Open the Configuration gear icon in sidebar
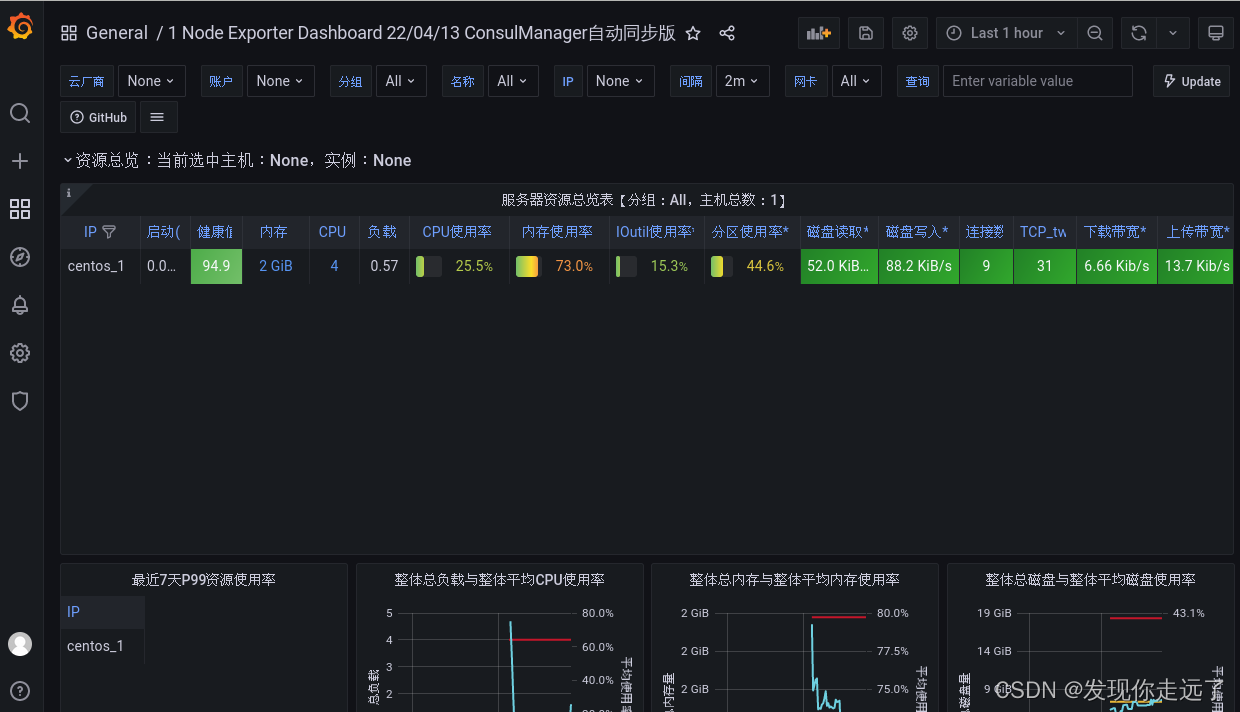The image size is (1240, 712). (20, 353)
